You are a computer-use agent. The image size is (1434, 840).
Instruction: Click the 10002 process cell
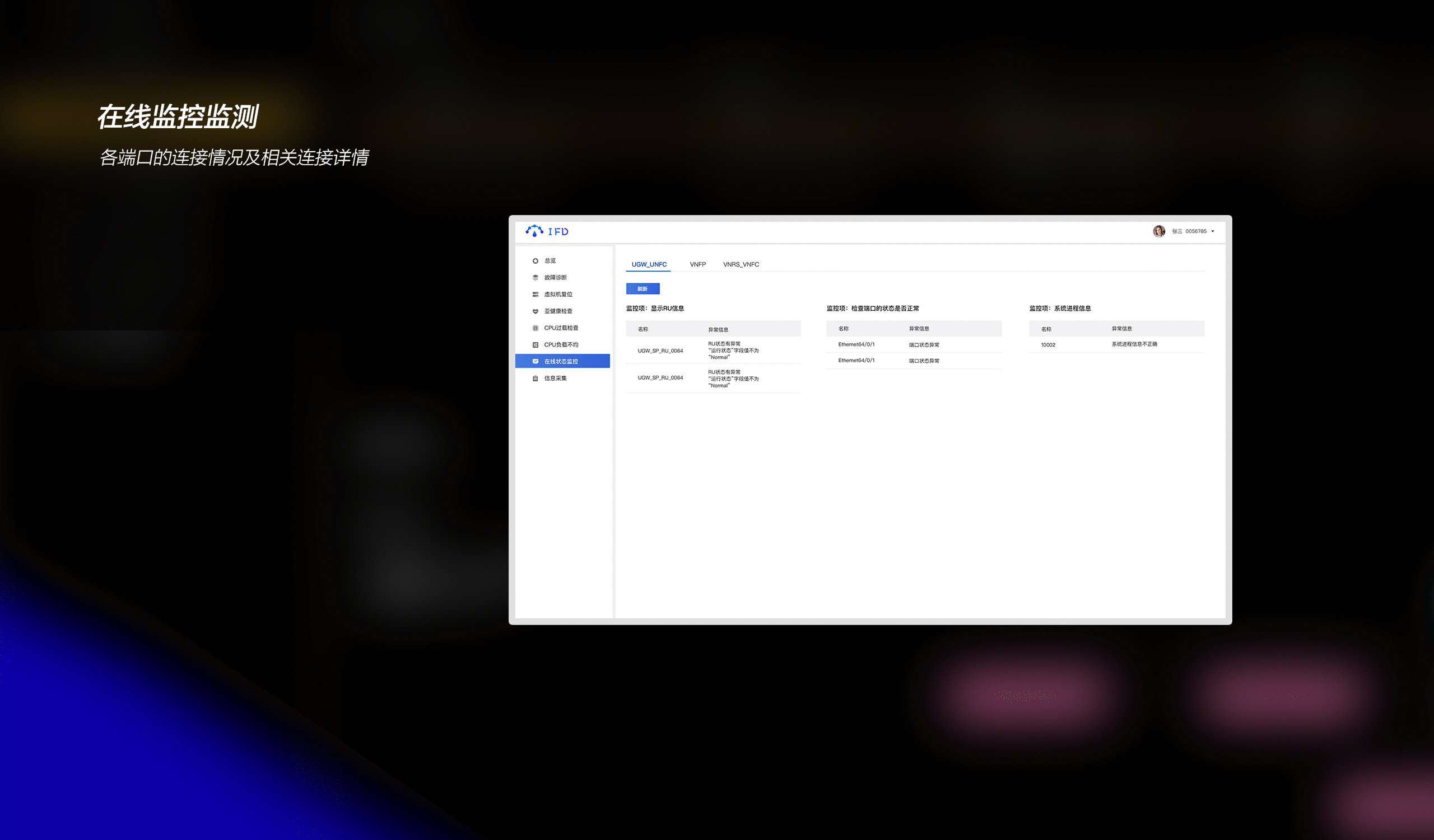pos(1048,344)
